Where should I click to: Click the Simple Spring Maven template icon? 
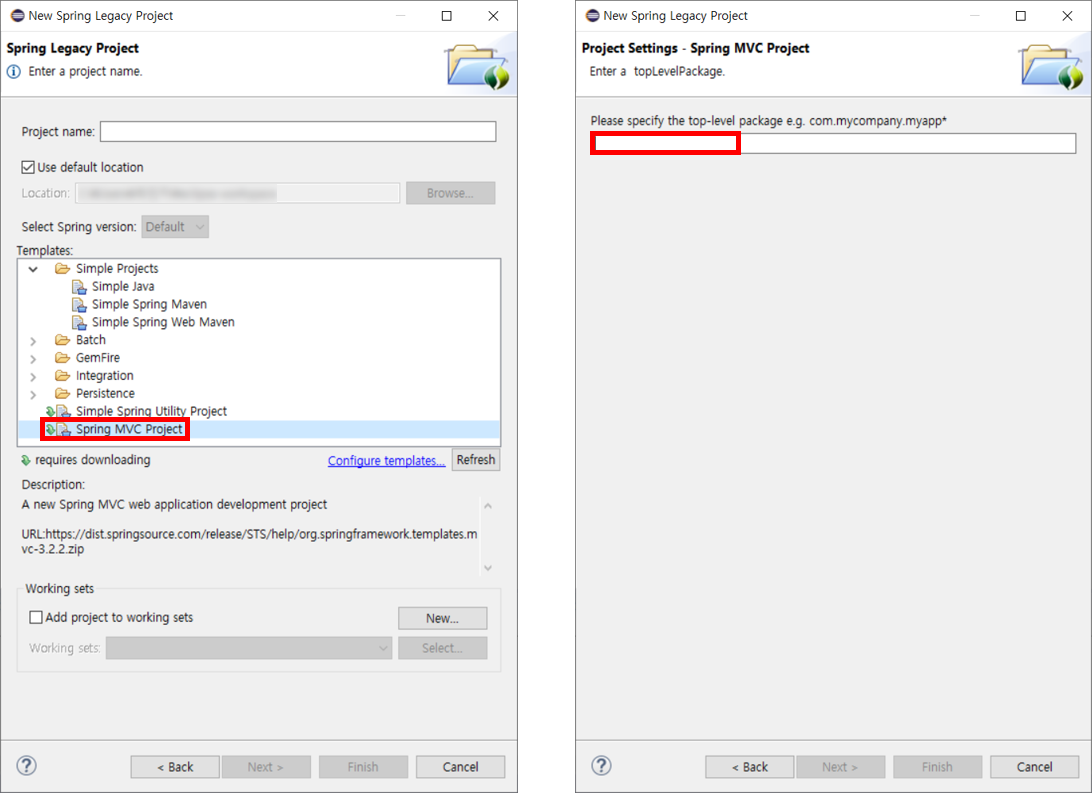(x=79, y=305)
